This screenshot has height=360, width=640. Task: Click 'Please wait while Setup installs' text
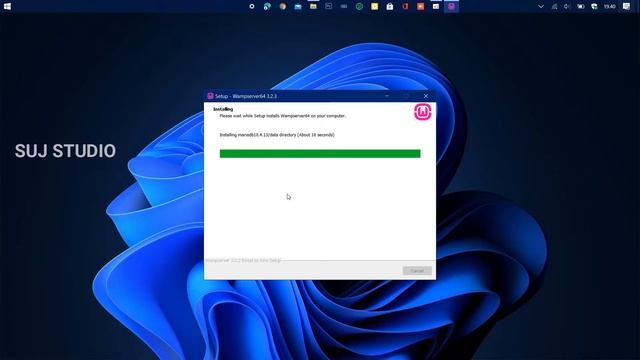pyautogui.click(x=282, y=116)
